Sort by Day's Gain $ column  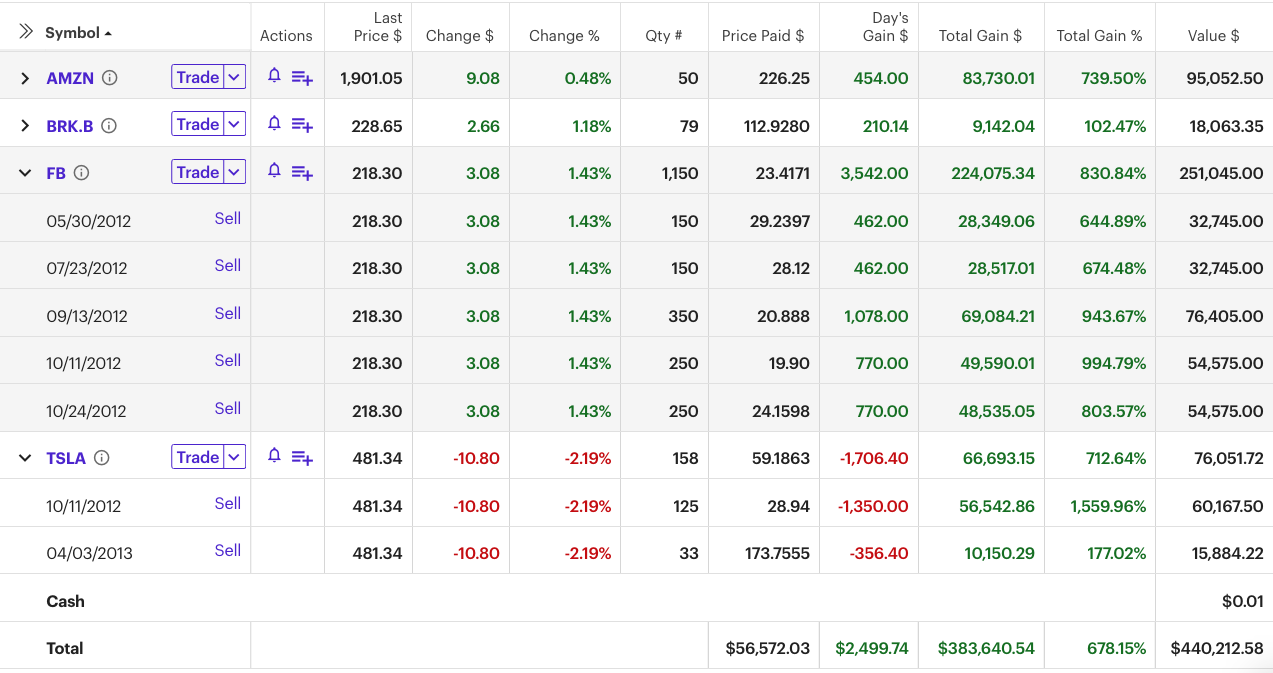tap(886, 27)
